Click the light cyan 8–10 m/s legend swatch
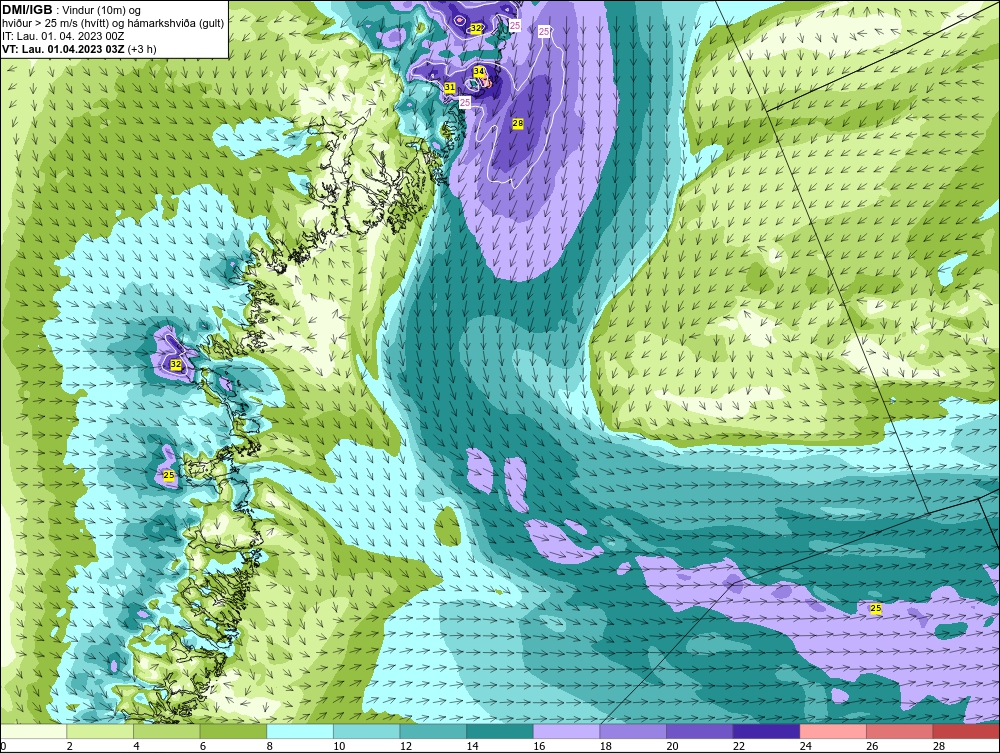 click(x=300, y=731)
